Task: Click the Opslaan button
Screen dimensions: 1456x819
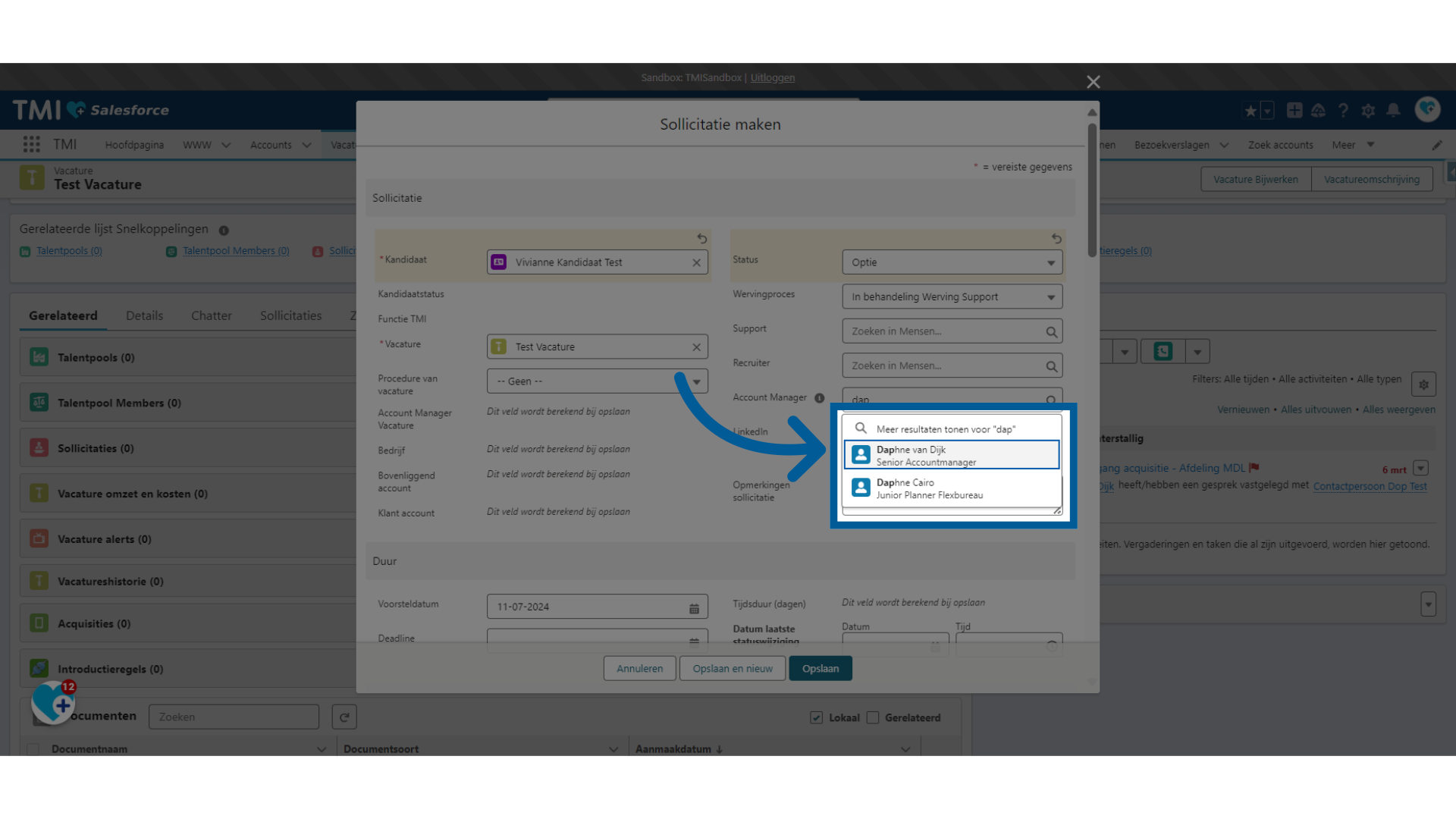Action: [820, 669]
